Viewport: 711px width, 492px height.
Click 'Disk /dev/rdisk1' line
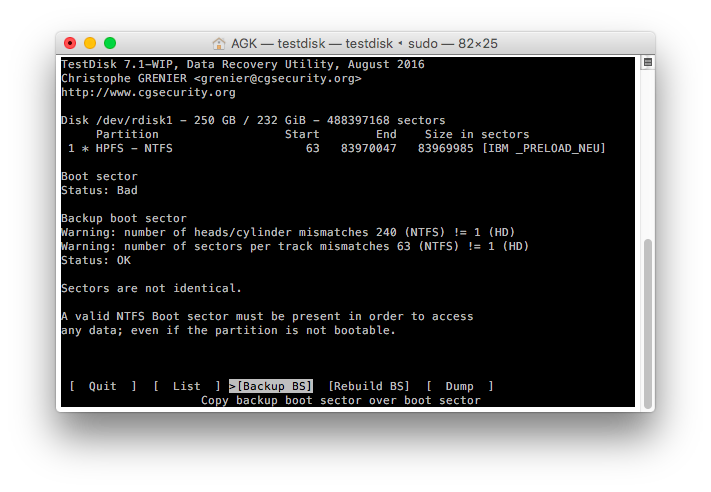(253, 120)
